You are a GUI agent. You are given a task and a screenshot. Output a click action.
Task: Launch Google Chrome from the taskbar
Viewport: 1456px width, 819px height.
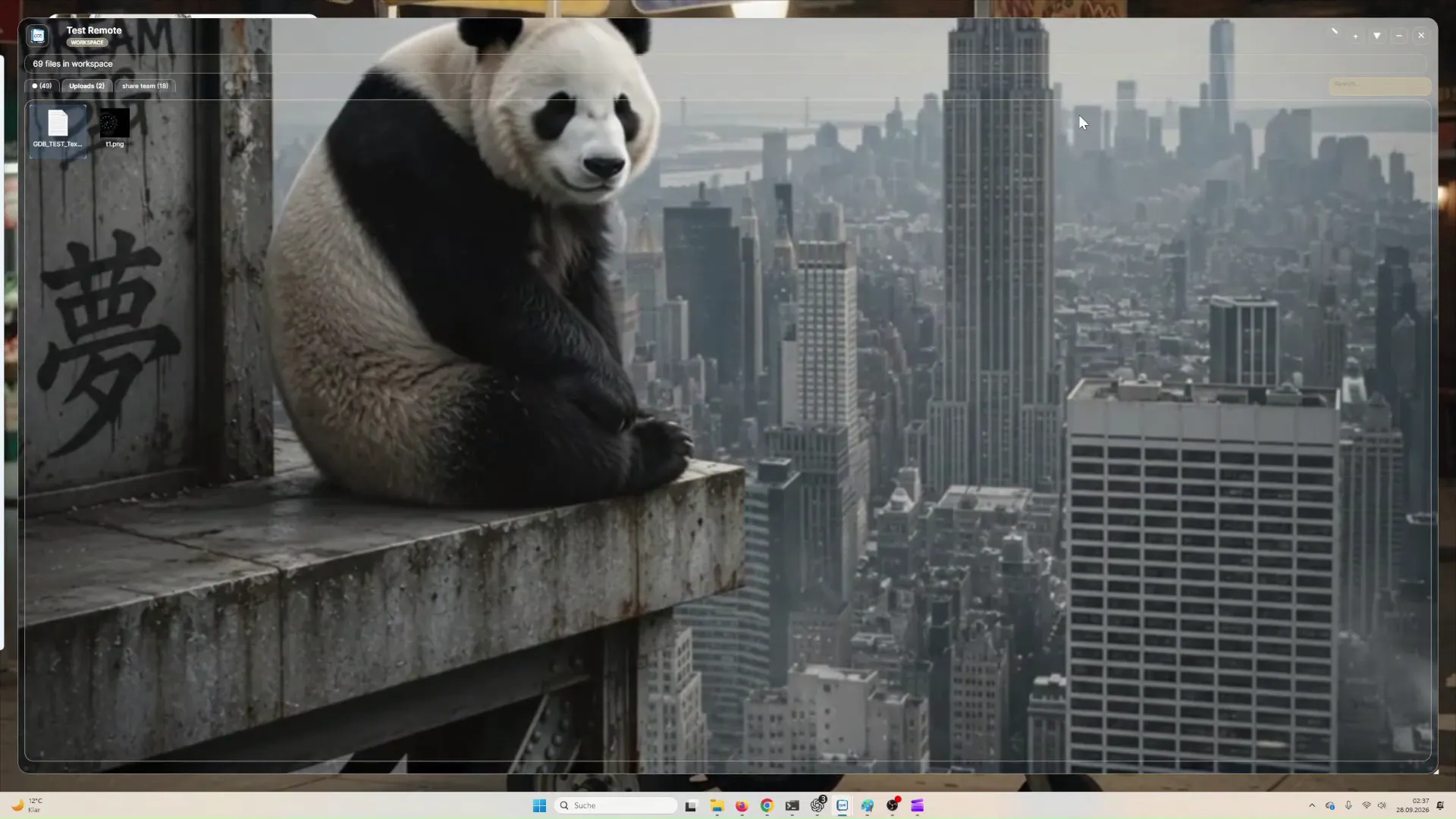[767, 806]
